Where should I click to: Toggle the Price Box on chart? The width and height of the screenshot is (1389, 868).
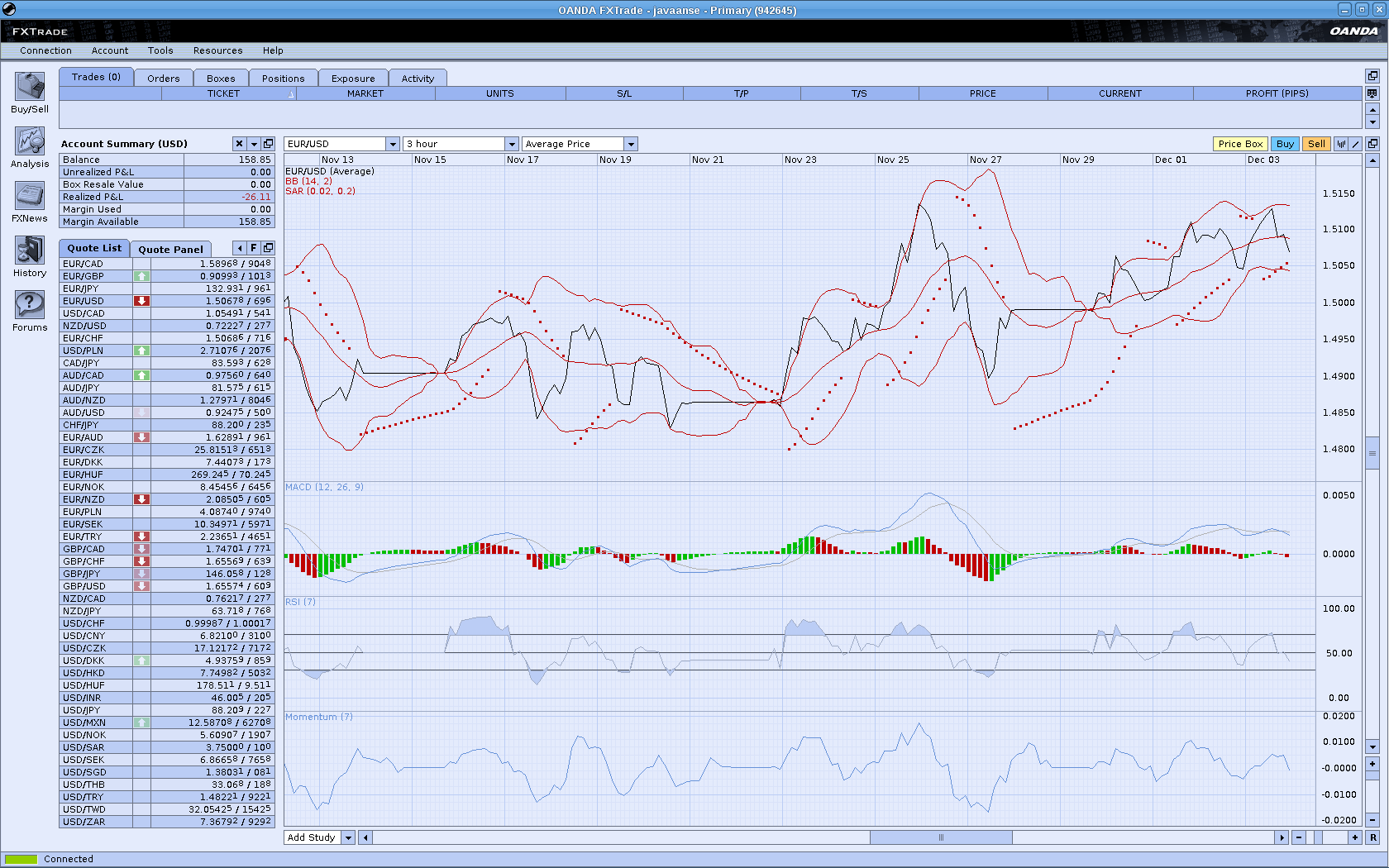coord(1240,144)
